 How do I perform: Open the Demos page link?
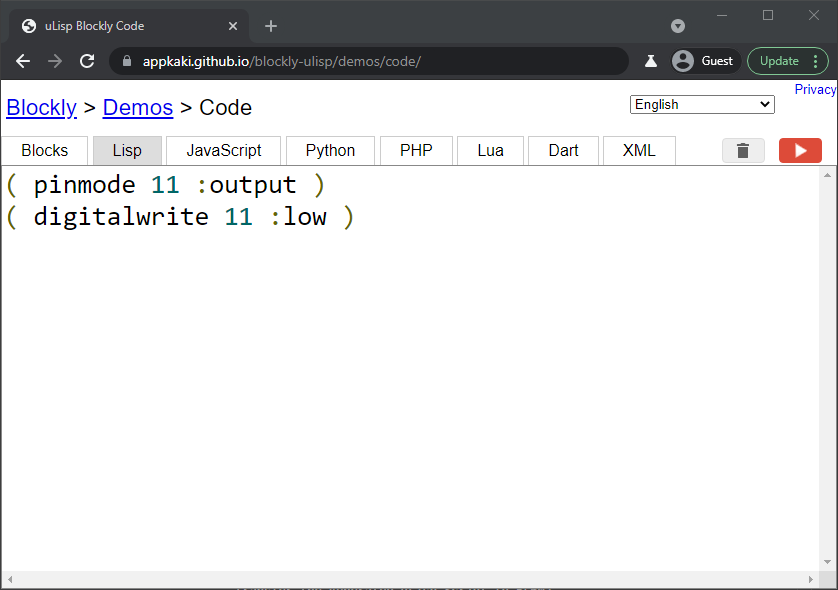point(137,107)
